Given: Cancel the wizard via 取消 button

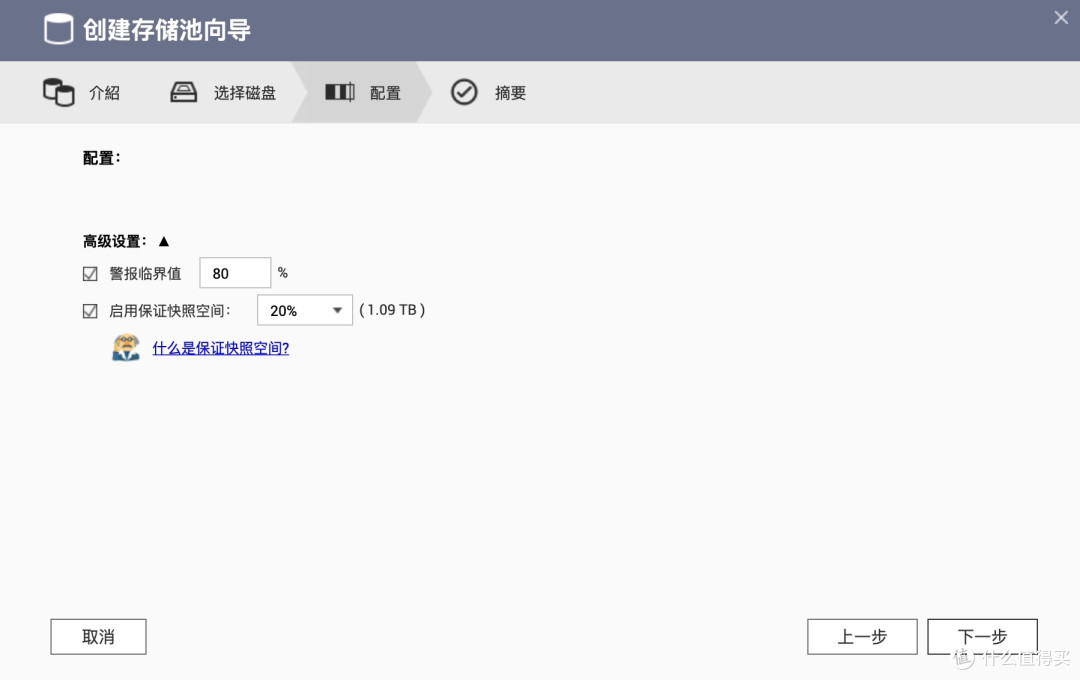Looking at the screenshot, I should pyautogui.click(x=97, y=636).
